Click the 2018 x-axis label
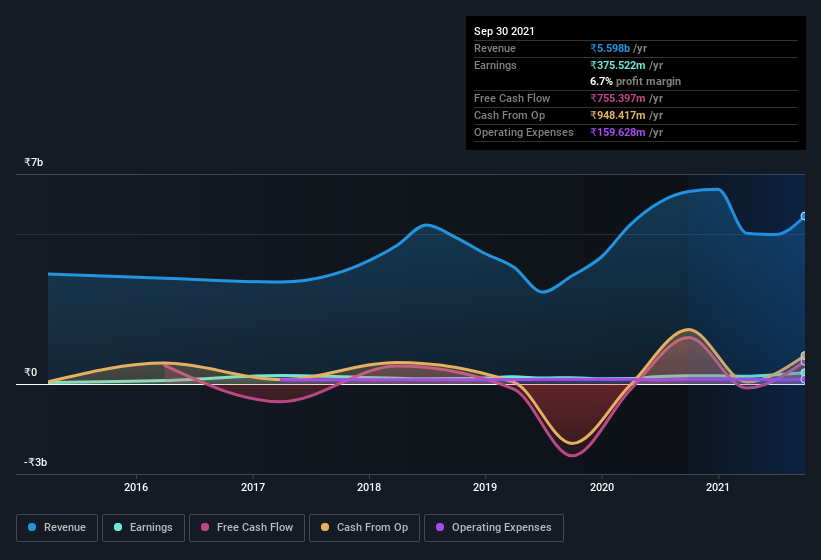The height and width of the screenshot is (560, 821). (369, 487)
